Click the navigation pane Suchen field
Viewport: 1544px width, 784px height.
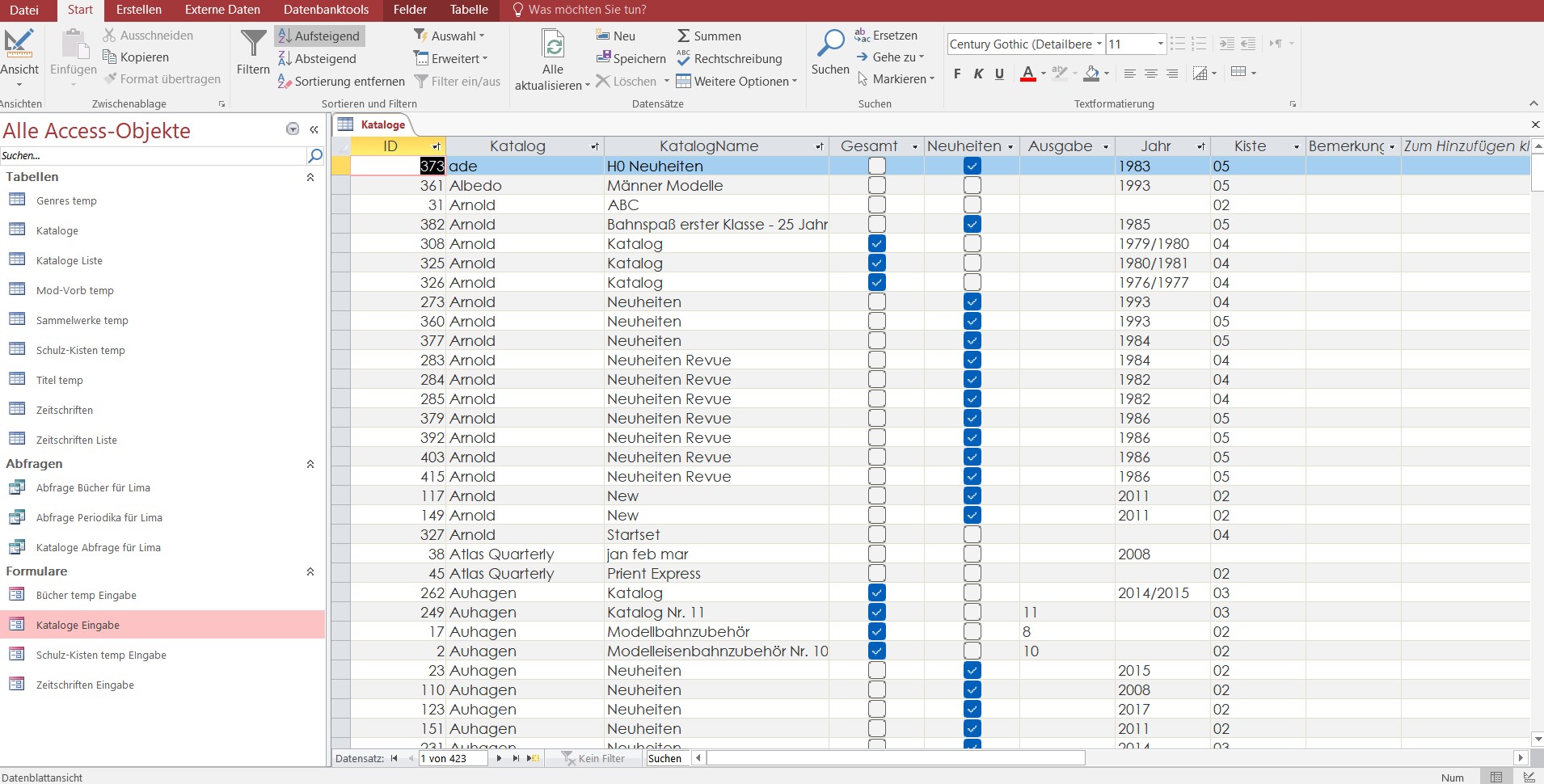[154, 155]
